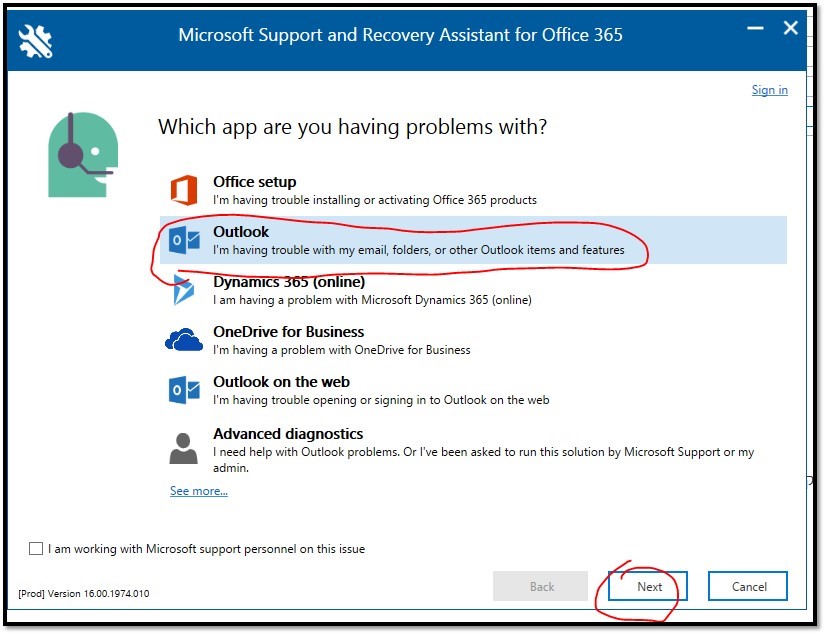
Task: Click the Dynamics 365 icon
Action: pyautogui.click(x=183, y=291)
